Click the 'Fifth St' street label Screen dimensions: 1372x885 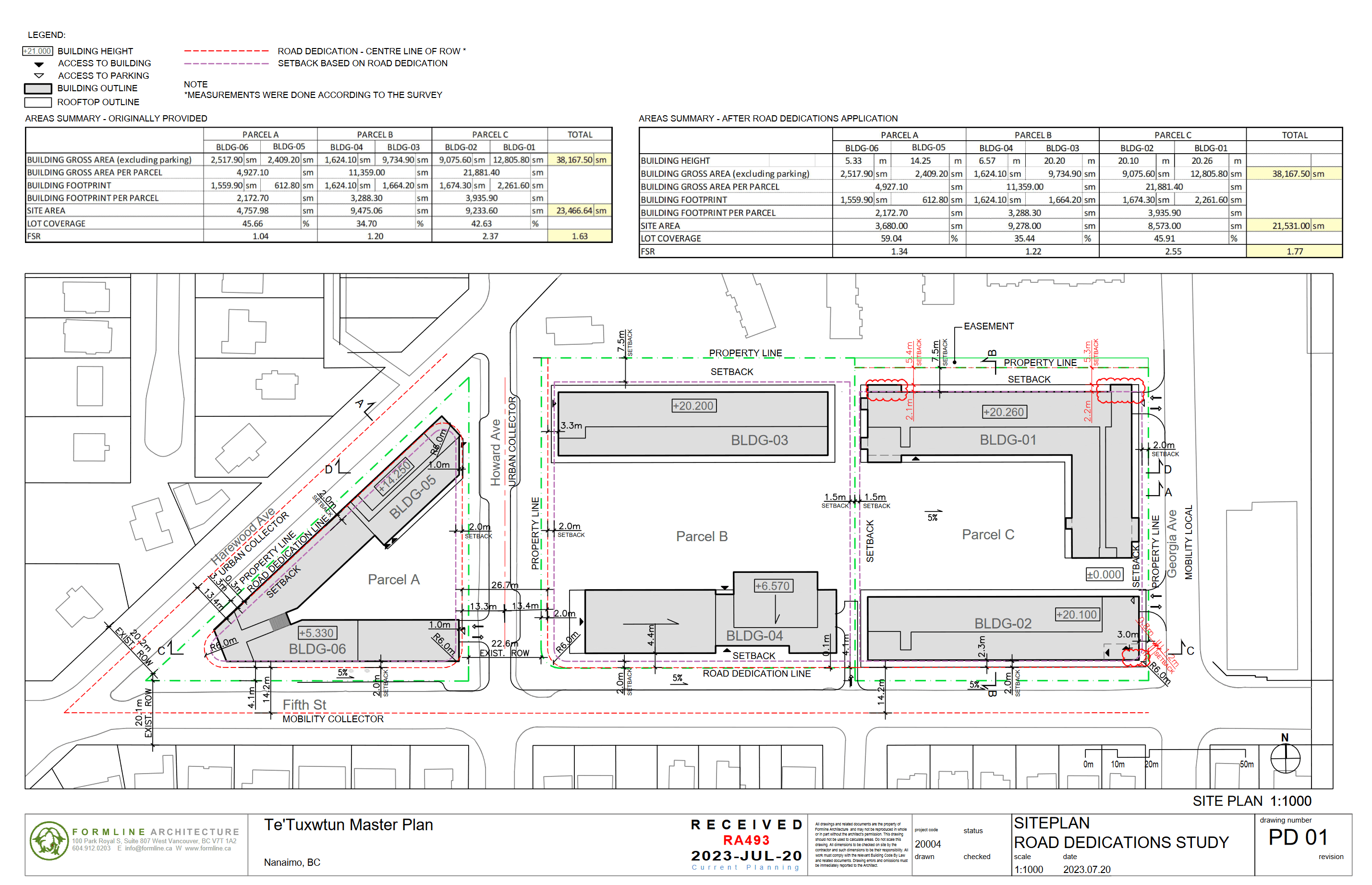click(x=304, y=704)
